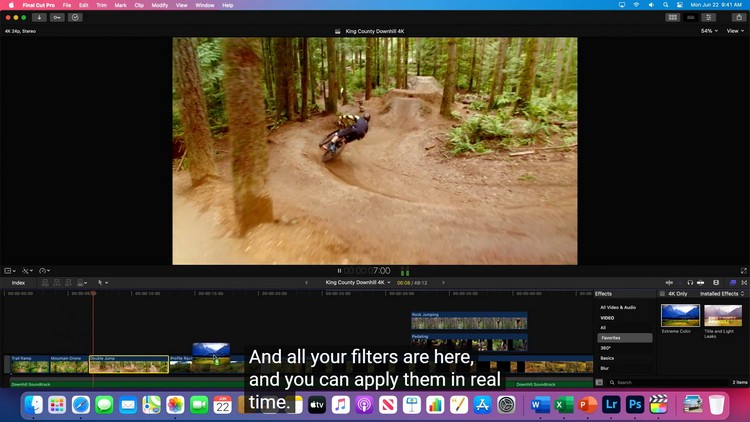Enable the 4K Only checkbox
Viewport: 750px width, 422px height.
[x=663, y=294]
